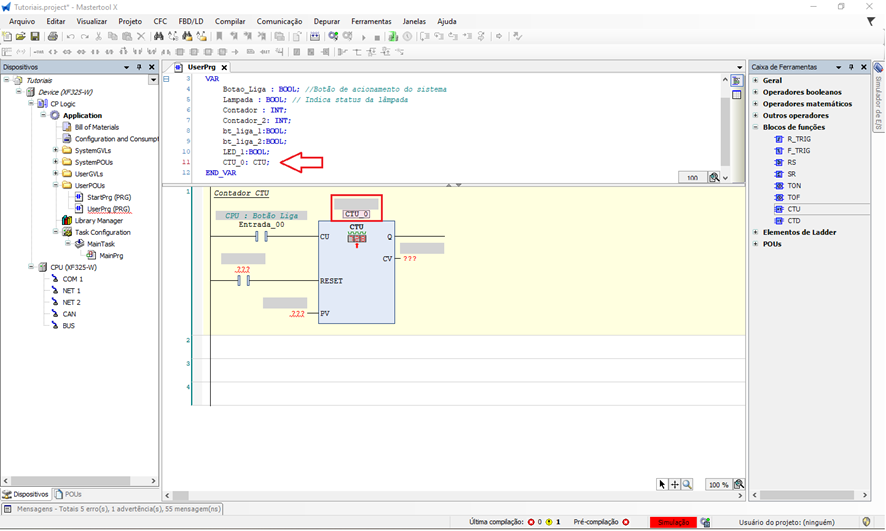This screenshot has width=886, height=531.
Task: Open Library Manager in device tree
Action: 98,220
